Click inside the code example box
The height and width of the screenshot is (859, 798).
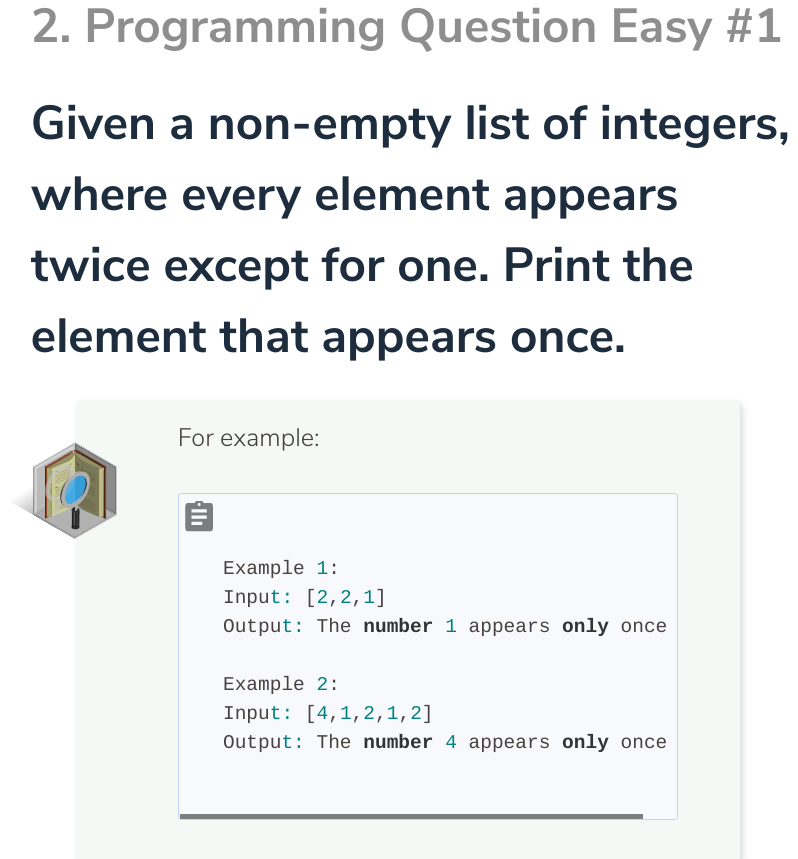pyautogui.click(x=428, y=655)
